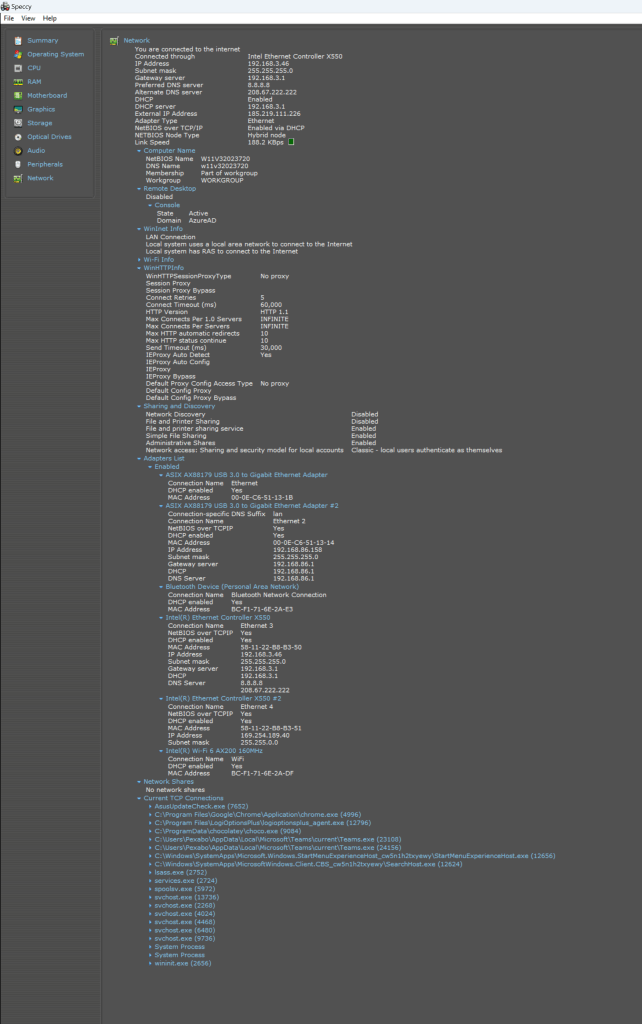Select the RAM module icon in sidebar
Screen dimensions: 642x1024
(18, 82)
